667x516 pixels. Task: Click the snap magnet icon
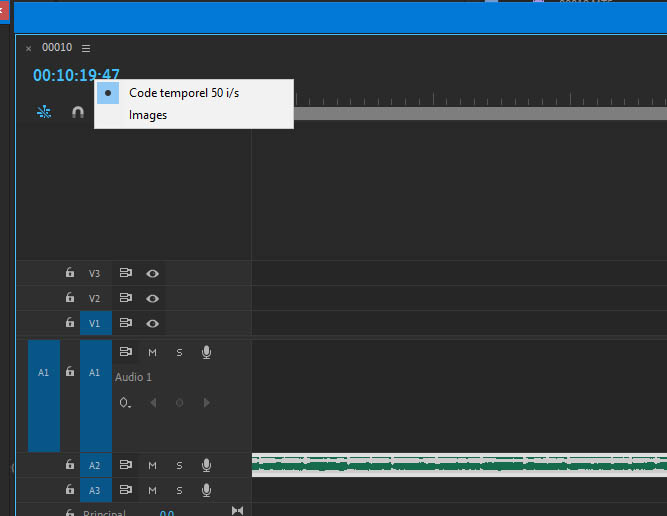coord(78,113)
